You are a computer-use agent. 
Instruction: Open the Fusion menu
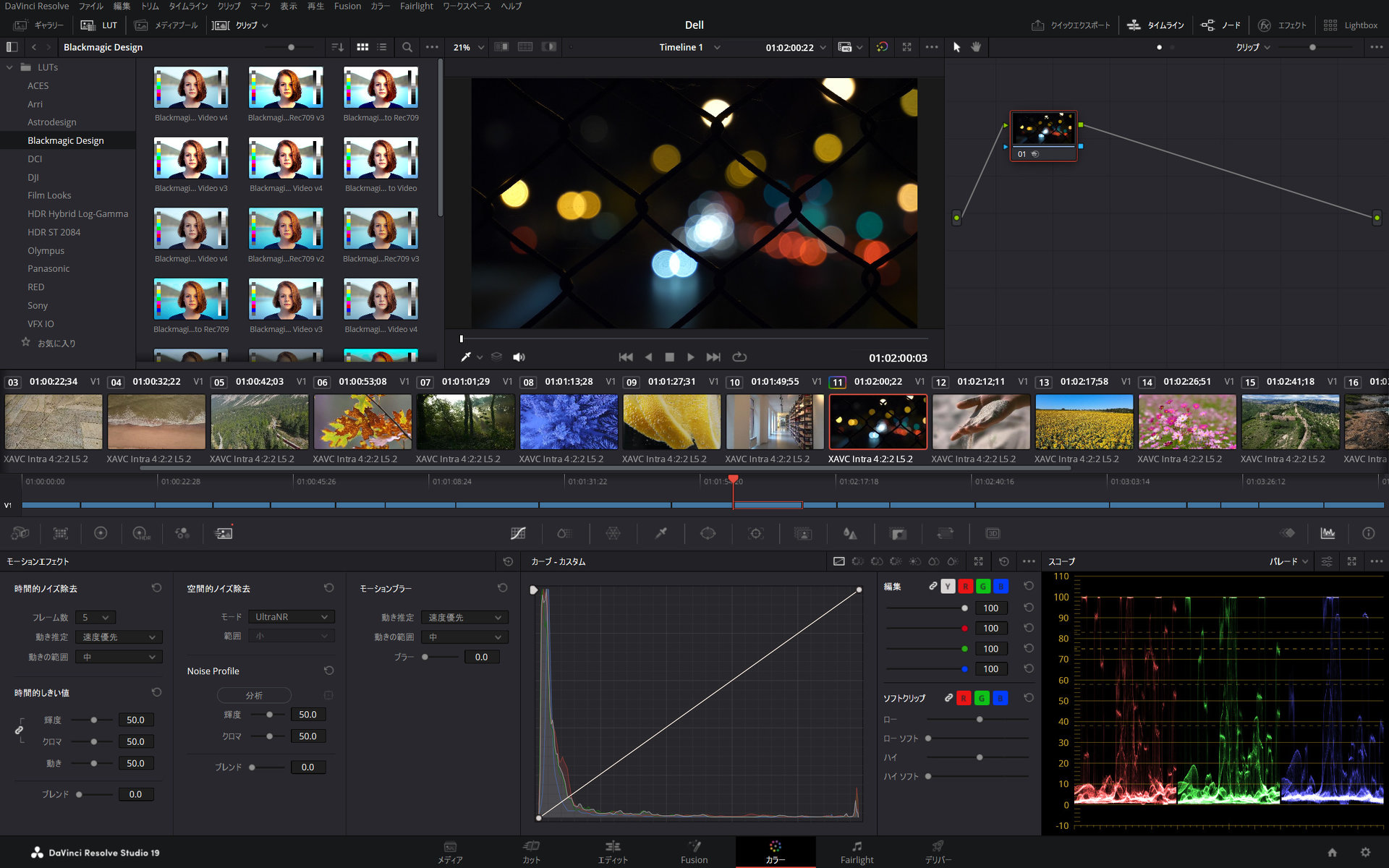point(347,6)
